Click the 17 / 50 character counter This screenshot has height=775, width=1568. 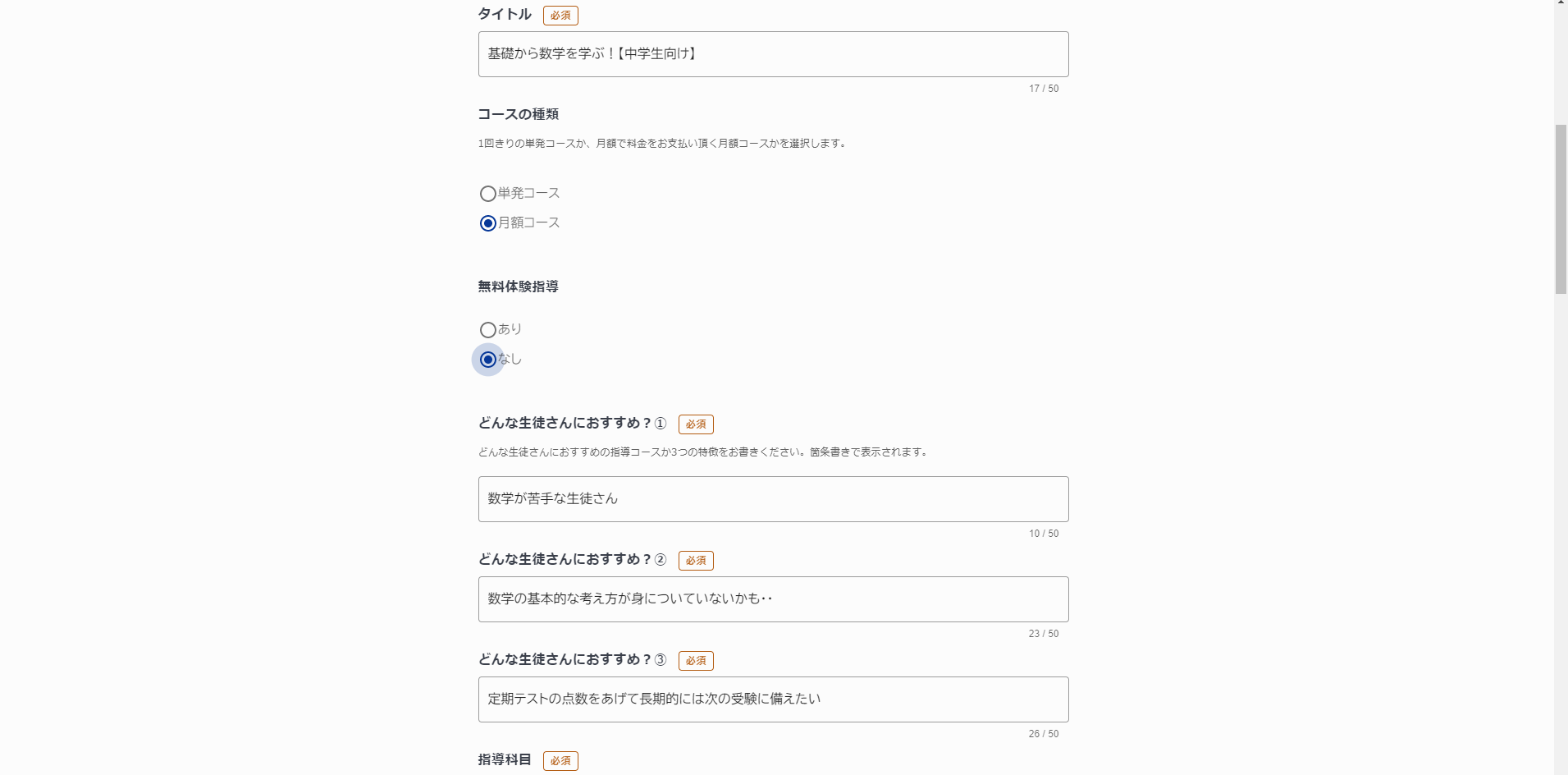(1044, 89)
